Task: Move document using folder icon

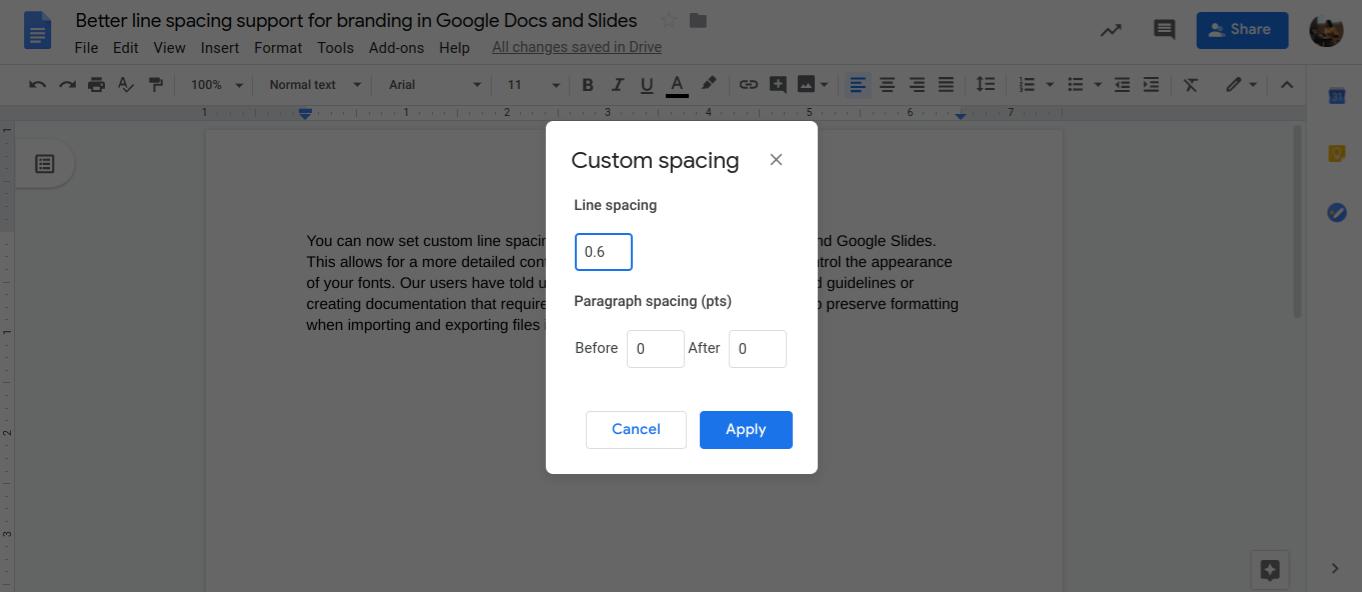Action: point(698,20)
